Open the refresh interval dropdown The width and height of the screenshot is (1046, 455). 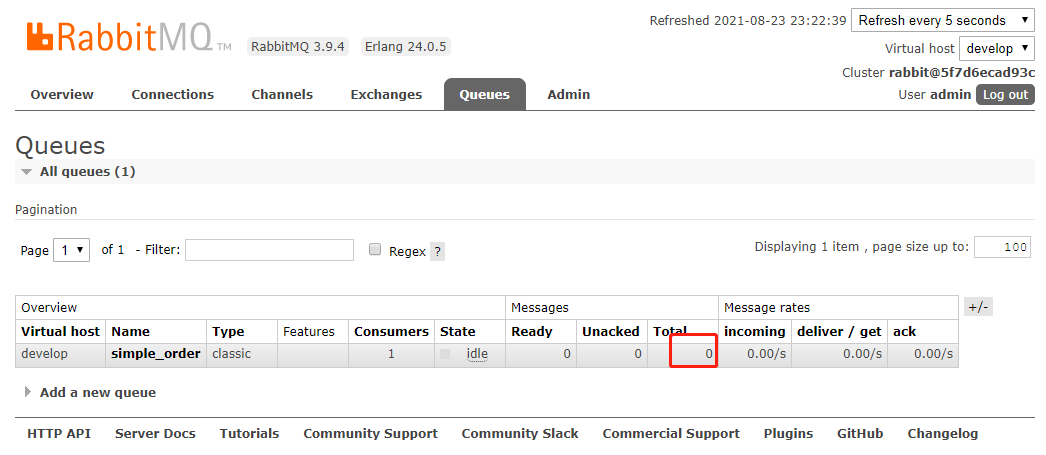point(943,21)
